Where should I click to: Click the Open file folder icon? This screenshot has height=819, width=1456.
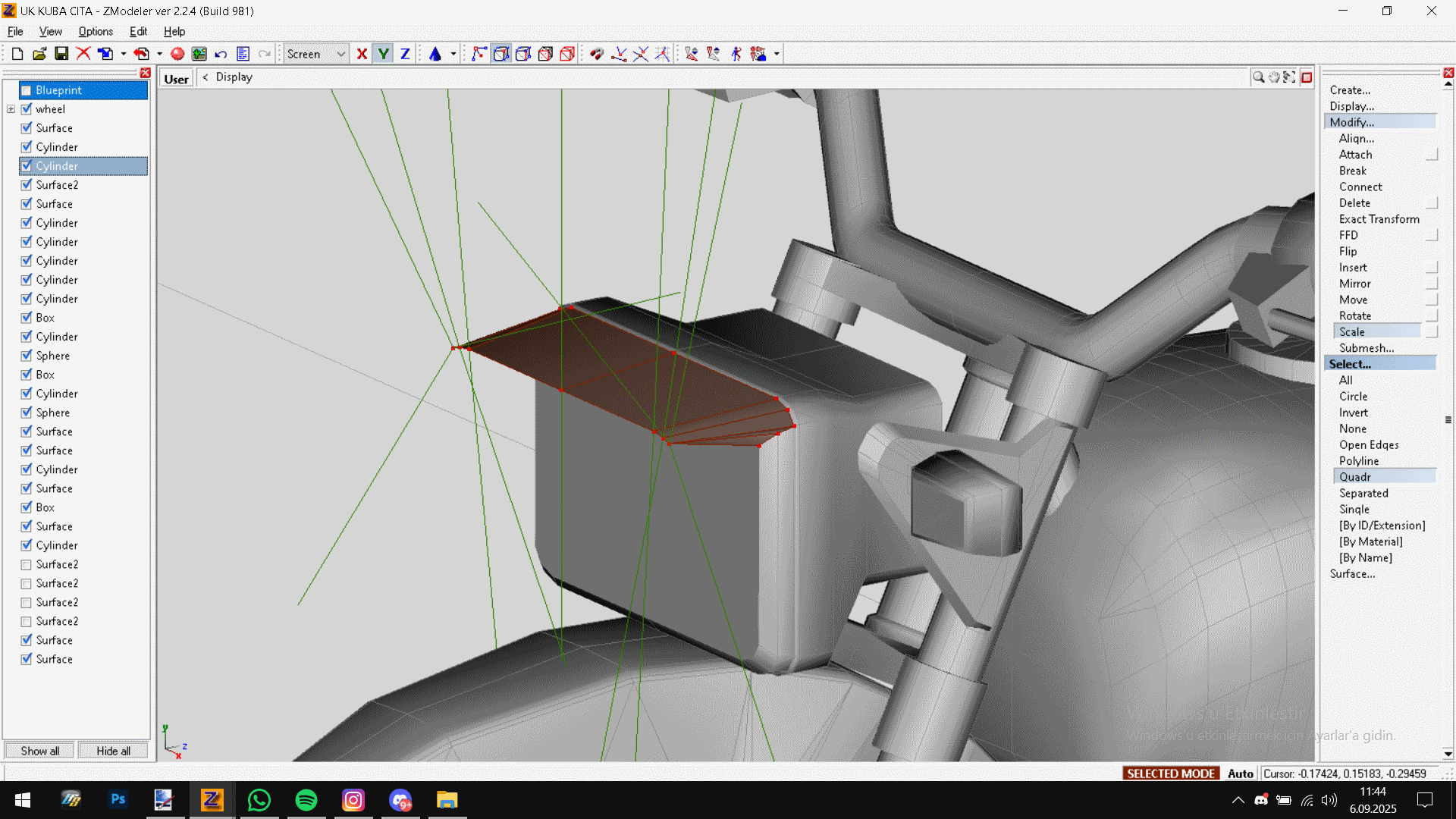coord(39,54)
